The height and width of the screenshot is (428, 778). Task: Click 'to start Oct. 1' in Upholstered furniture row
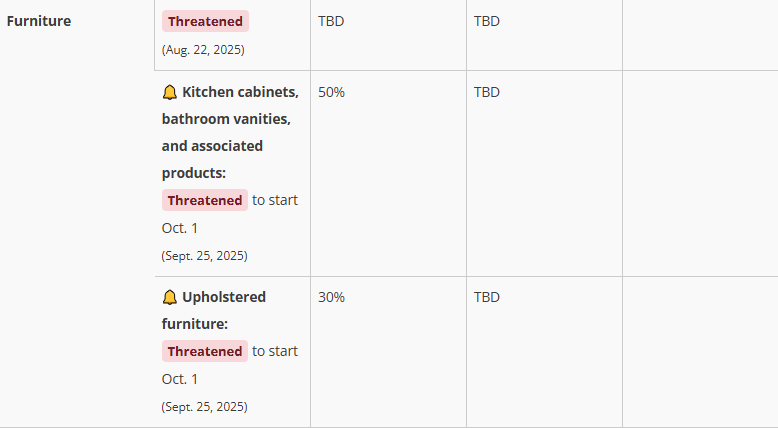[274, 351]
